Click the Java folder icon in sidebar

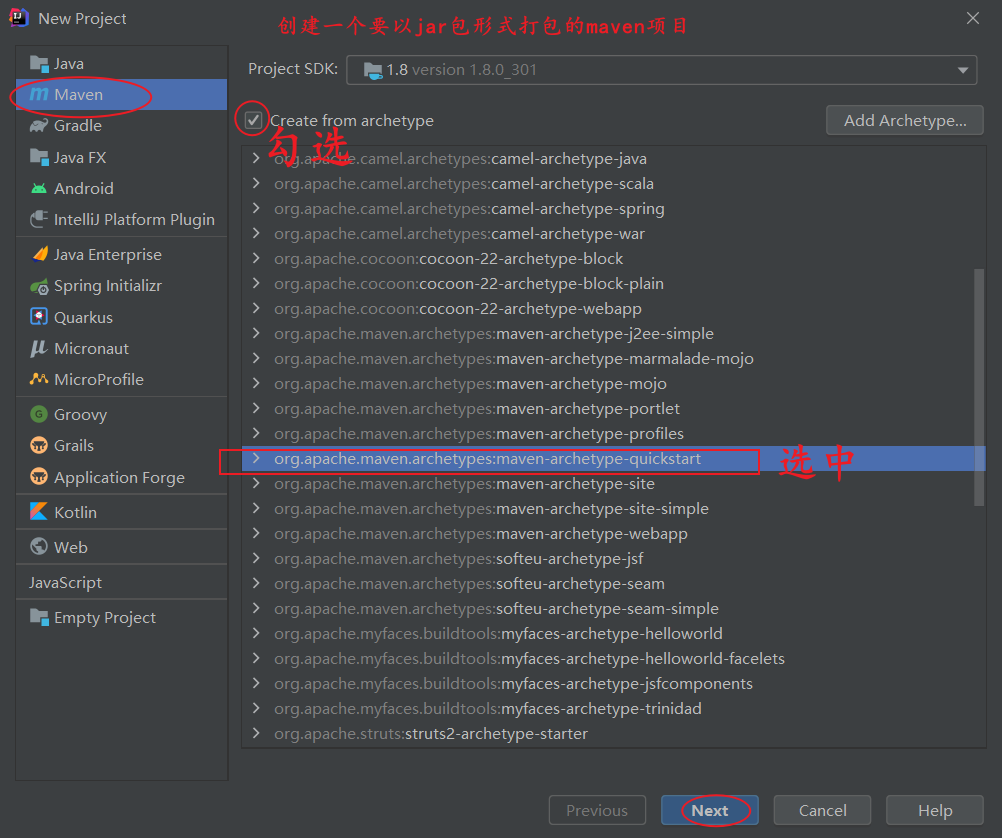tap(39, 64)
